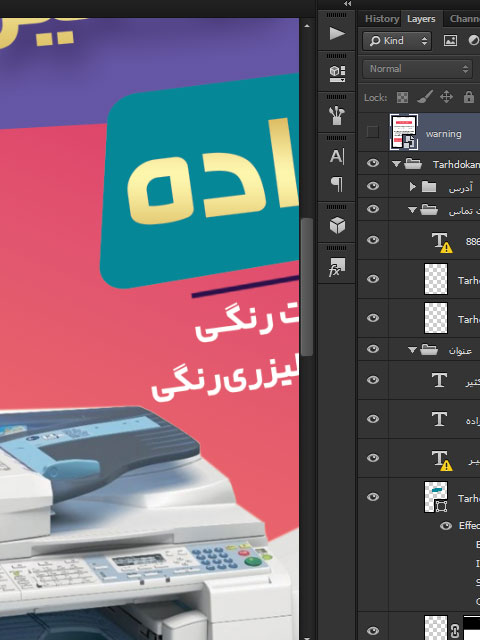
Task: Filter layers by pixel layer icon
Action: point(450,40)
